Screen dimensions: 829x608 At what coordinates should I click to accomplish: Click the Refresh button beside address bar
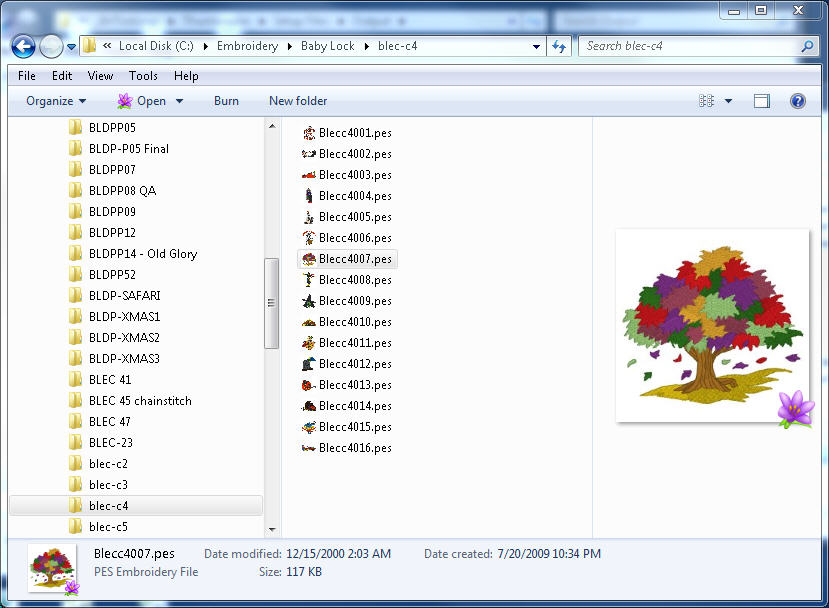coord(560,46)
